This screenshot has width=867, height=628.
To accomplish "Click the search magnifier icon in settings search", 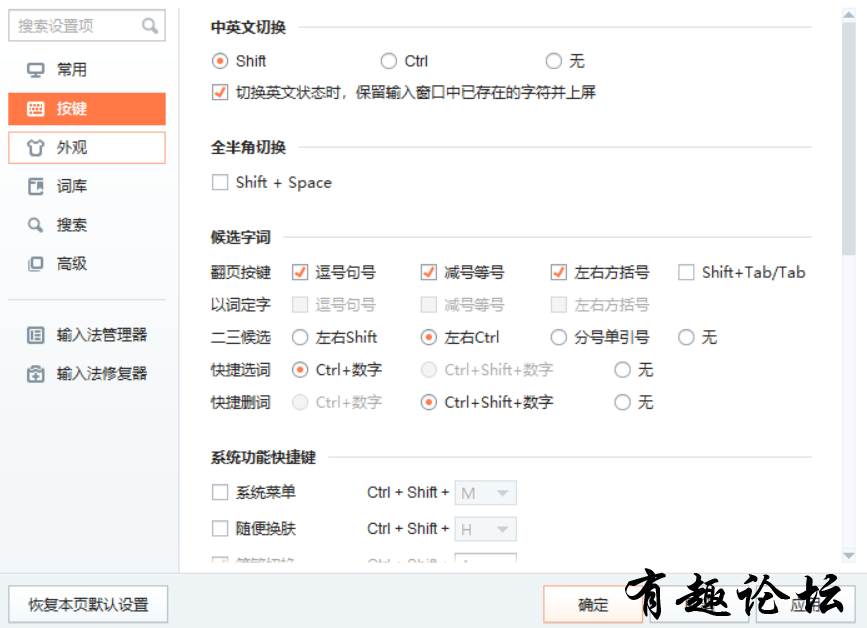I will point(150,25).
